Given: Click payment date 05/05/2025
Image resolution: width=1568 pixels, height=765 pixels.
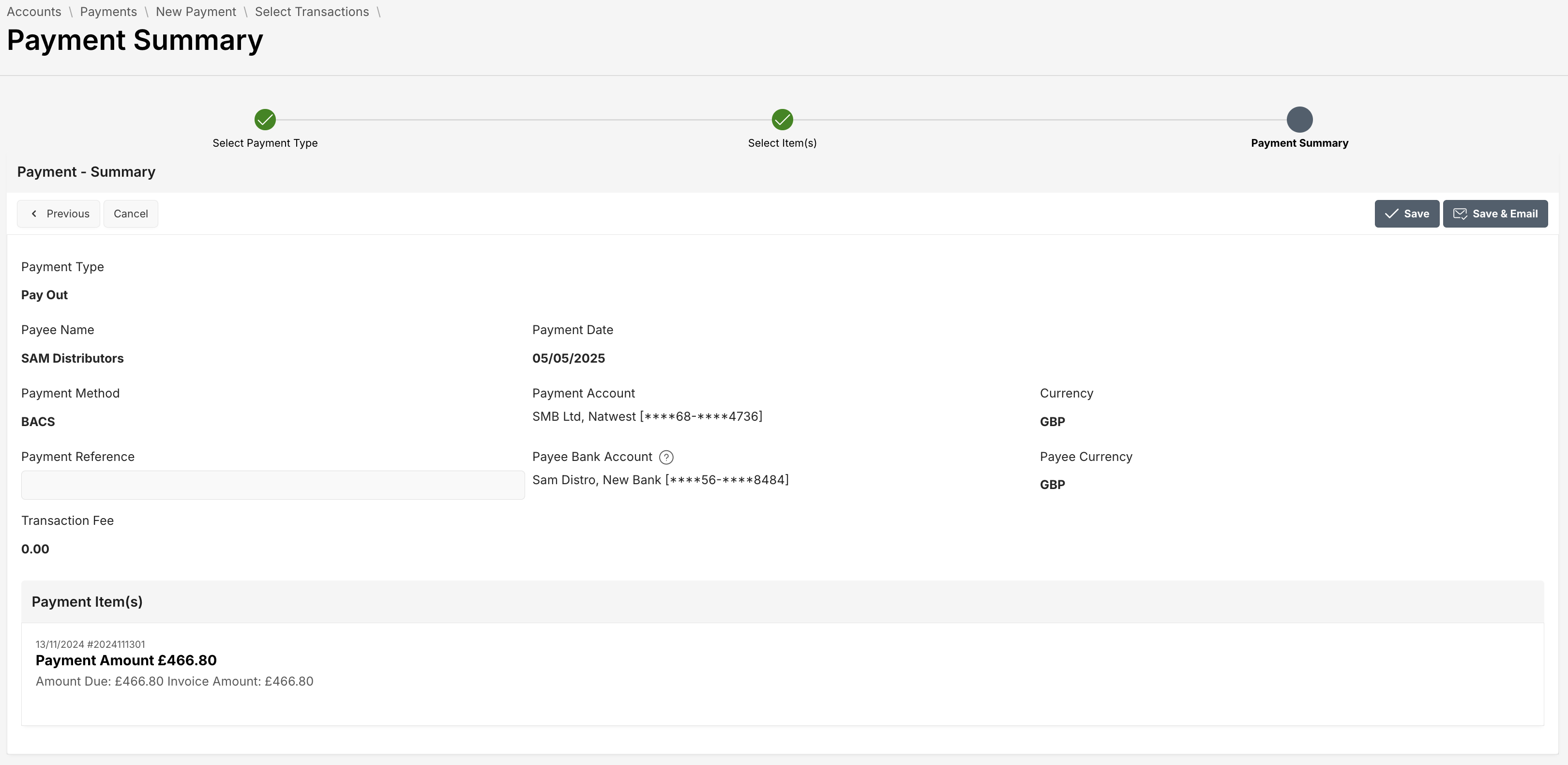Looking at the screenshot, I should [x=569, y=358].
